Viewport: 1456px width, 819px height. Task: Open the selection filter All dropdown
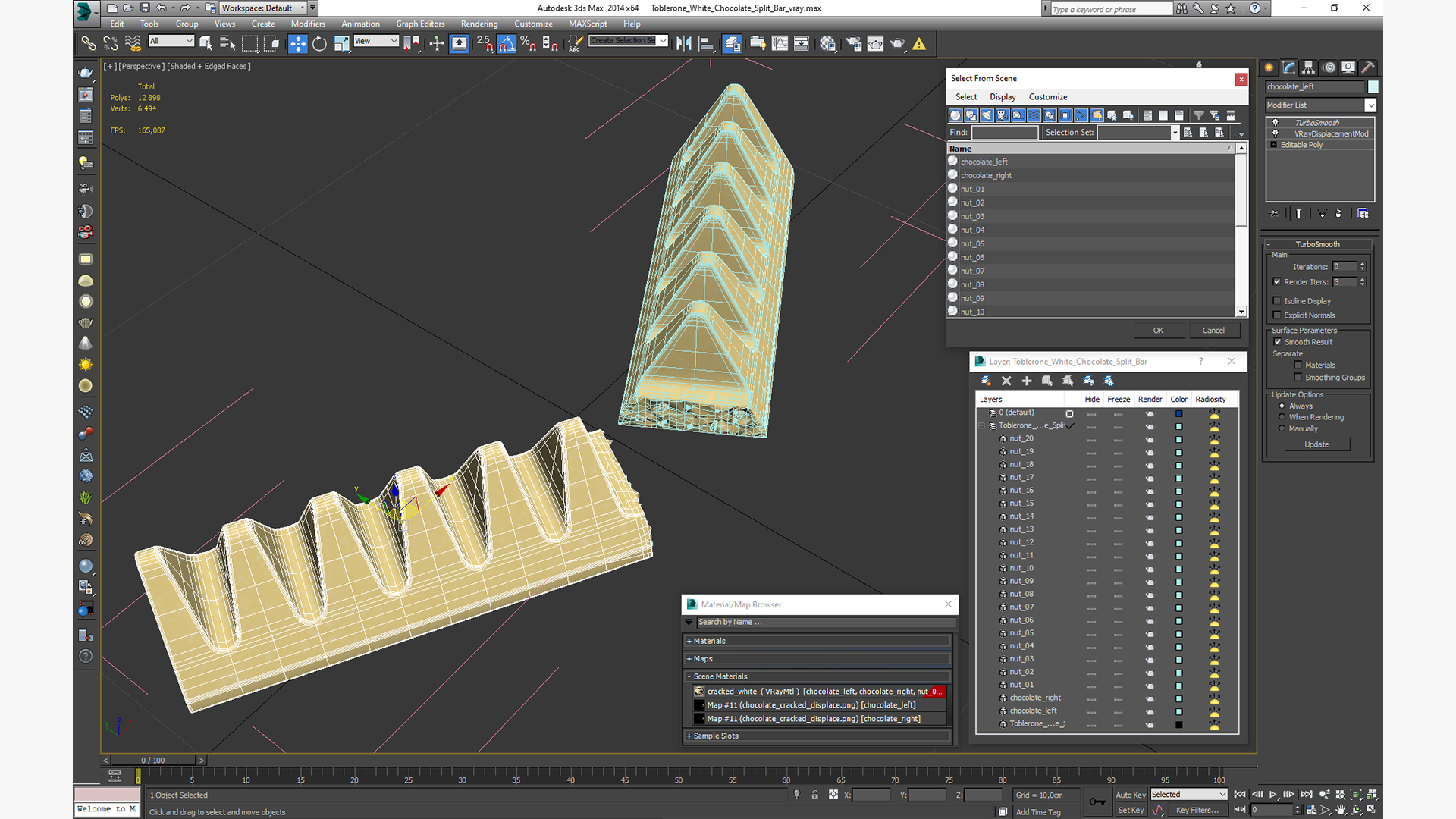pyautogui.click(x=171, y=41)
